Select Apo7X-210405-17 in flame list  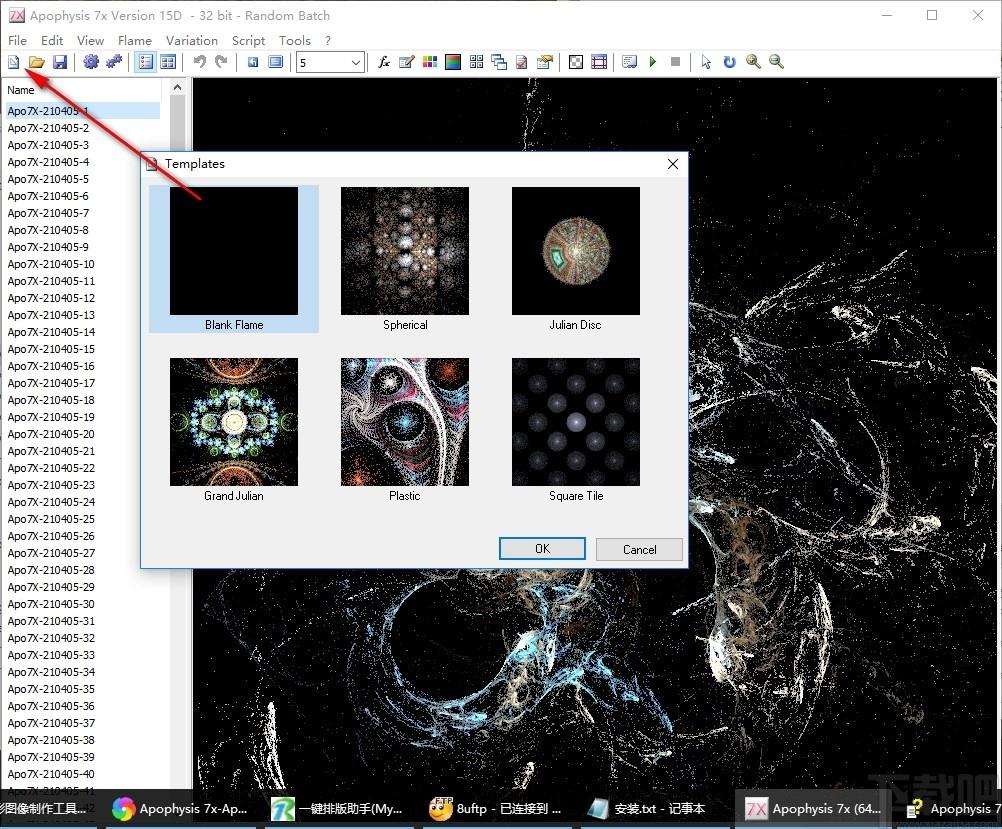(51, 383)
